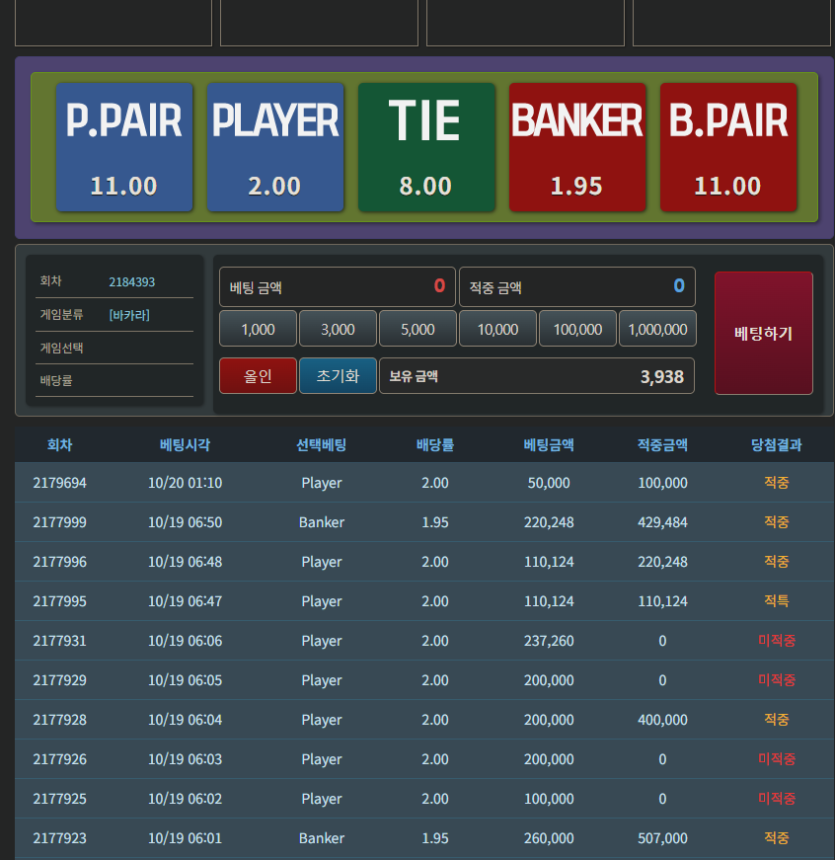
Task: Click round 2179694 in the history table
Action: (60, 483)
